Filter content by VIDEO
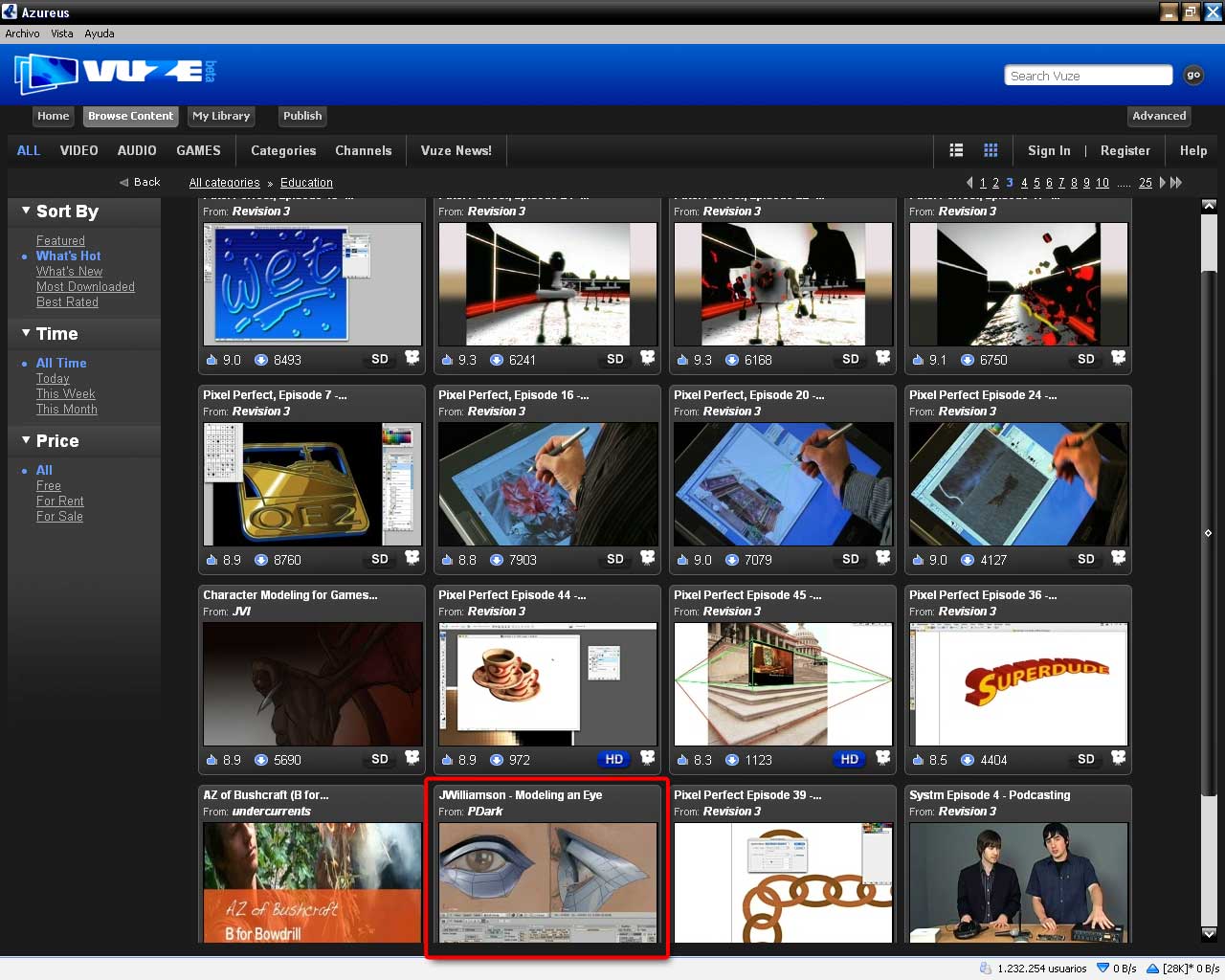This screenshot has width=1225, height=980. click(79, 150)
